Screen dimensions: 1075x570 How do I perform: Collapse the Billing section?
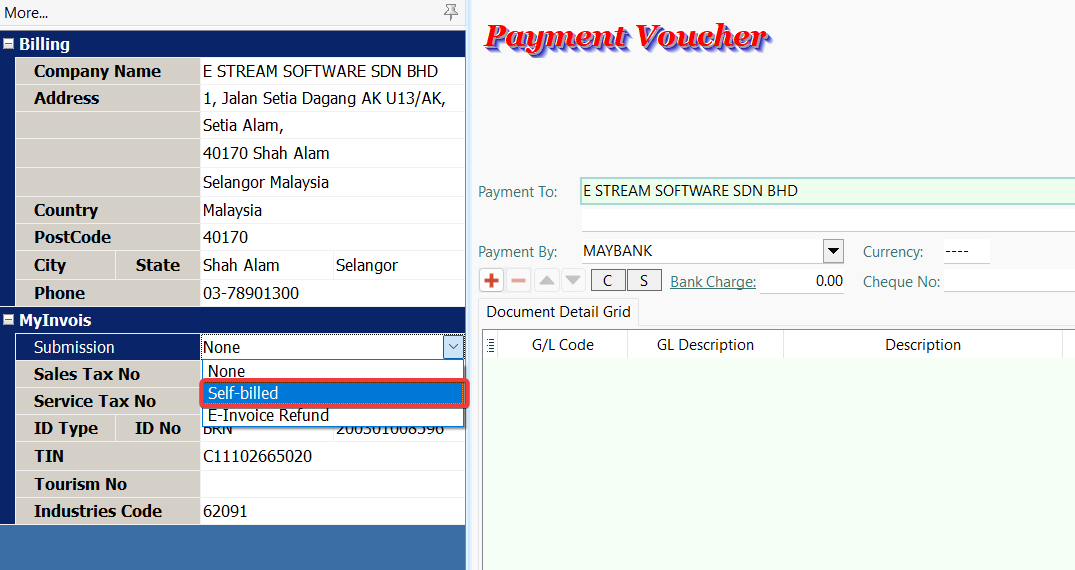[x=8, y=44]
